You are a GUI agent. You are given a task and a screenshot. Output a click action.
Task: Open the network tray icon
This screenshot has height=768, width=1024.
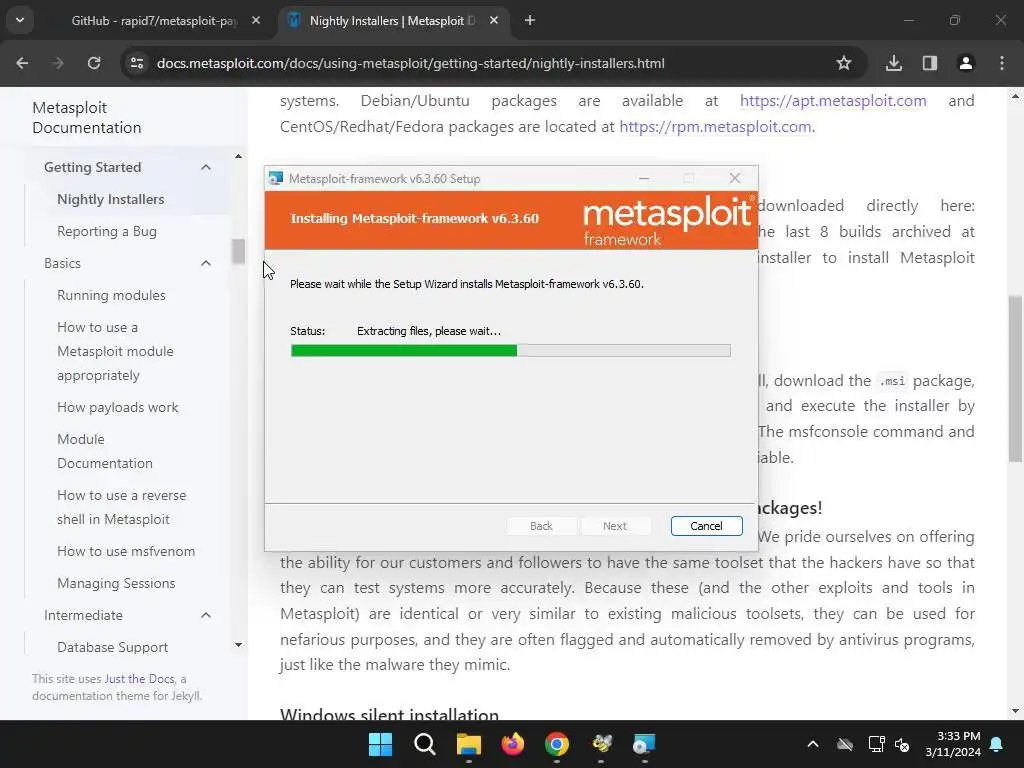tap(876, 744)
